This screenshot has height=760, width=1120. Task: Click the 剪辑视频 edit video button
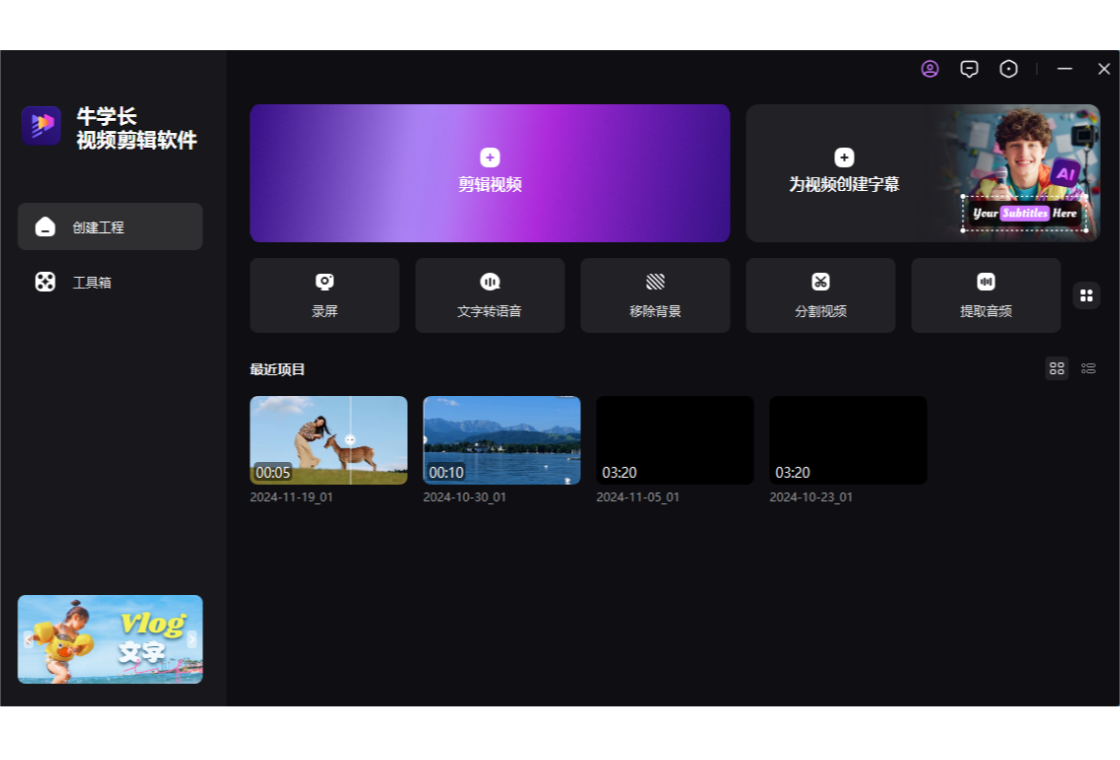pyautogui.click(x=490, y=173)
